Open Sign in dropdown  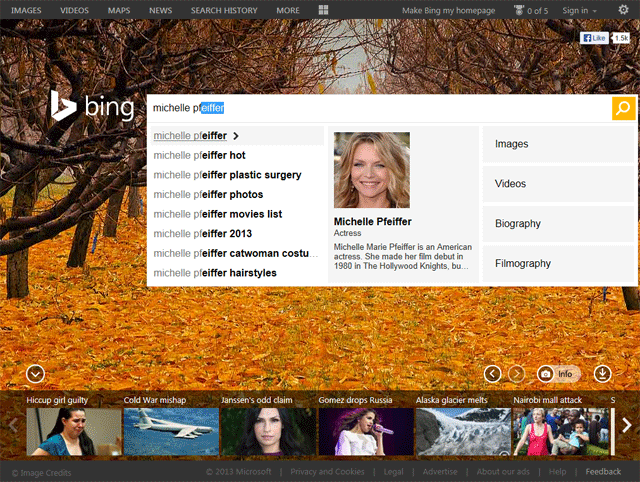(579, 11)
